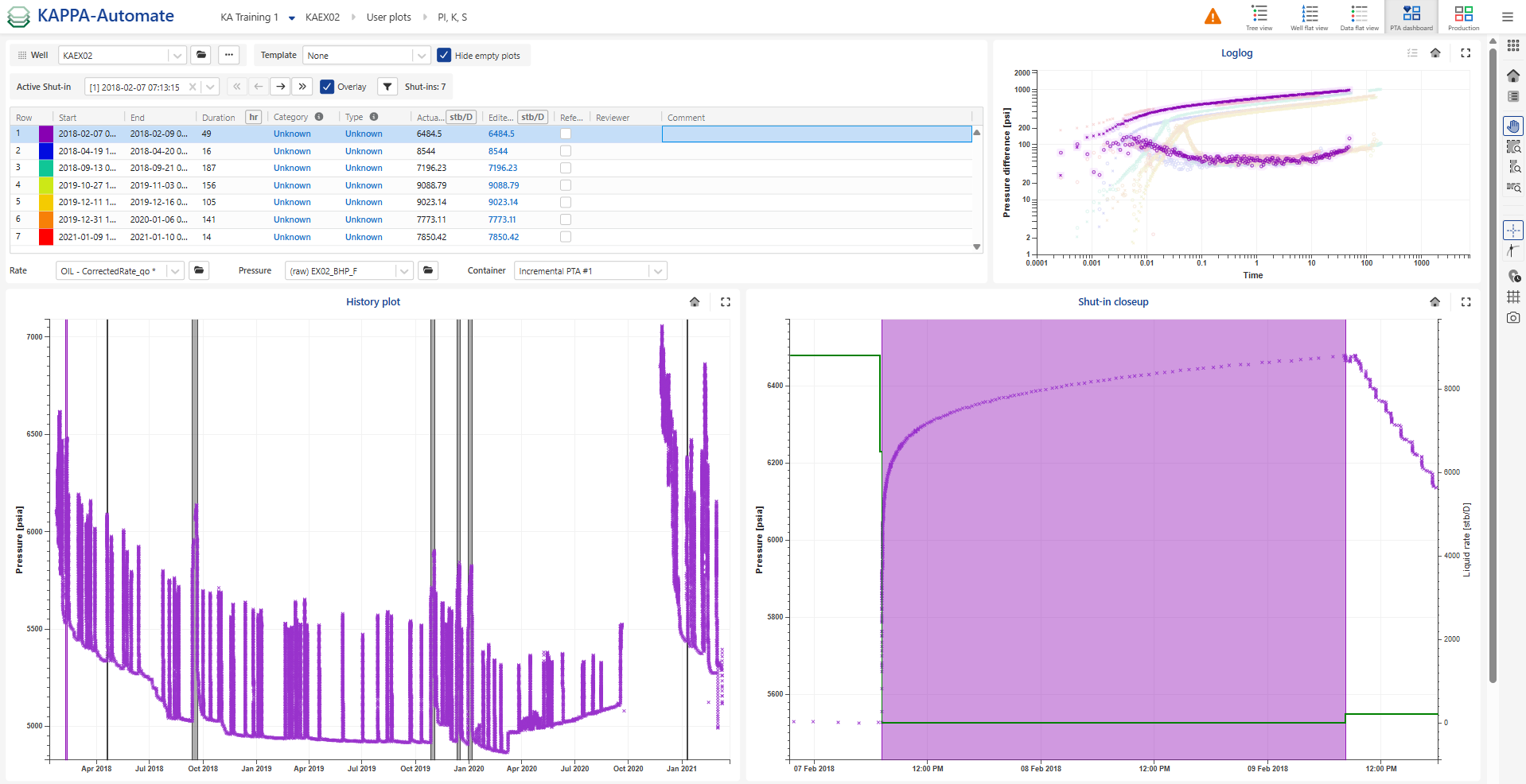1526x784 pixels.
Task: Open the Production dashboard
Action: [x=1463, y=17]
